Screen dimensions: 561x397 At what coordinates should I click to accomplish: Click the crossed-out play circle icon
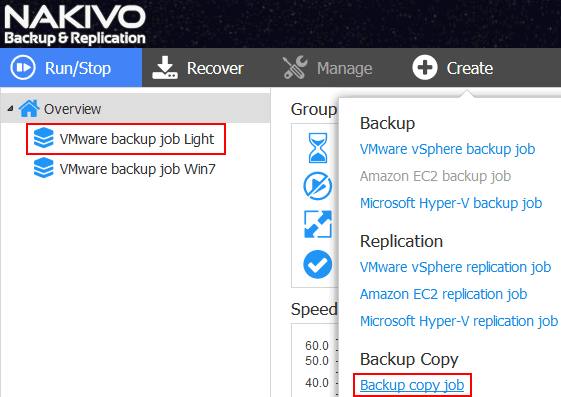pos(318,186)
